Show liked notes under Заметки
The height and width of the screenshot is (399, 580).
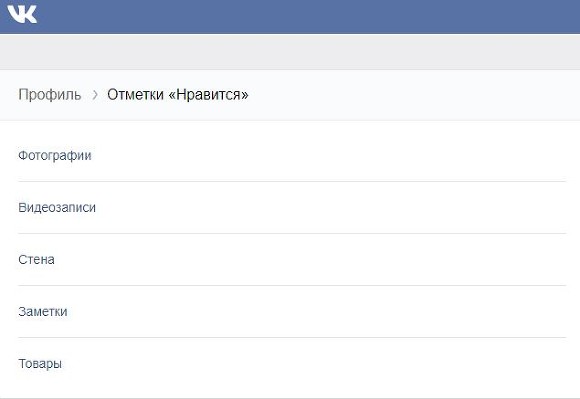pos(43,312)
